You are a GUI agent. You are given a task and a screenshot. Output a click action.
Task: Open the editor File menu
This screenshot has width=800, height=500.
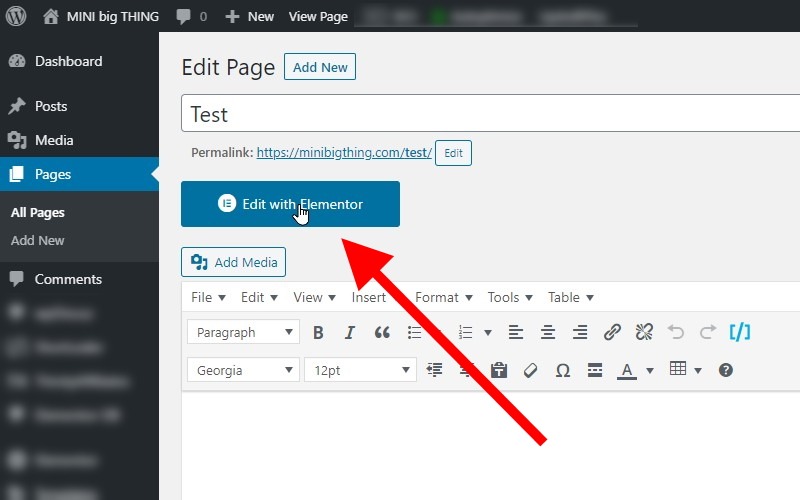click(x=208, y=297)
